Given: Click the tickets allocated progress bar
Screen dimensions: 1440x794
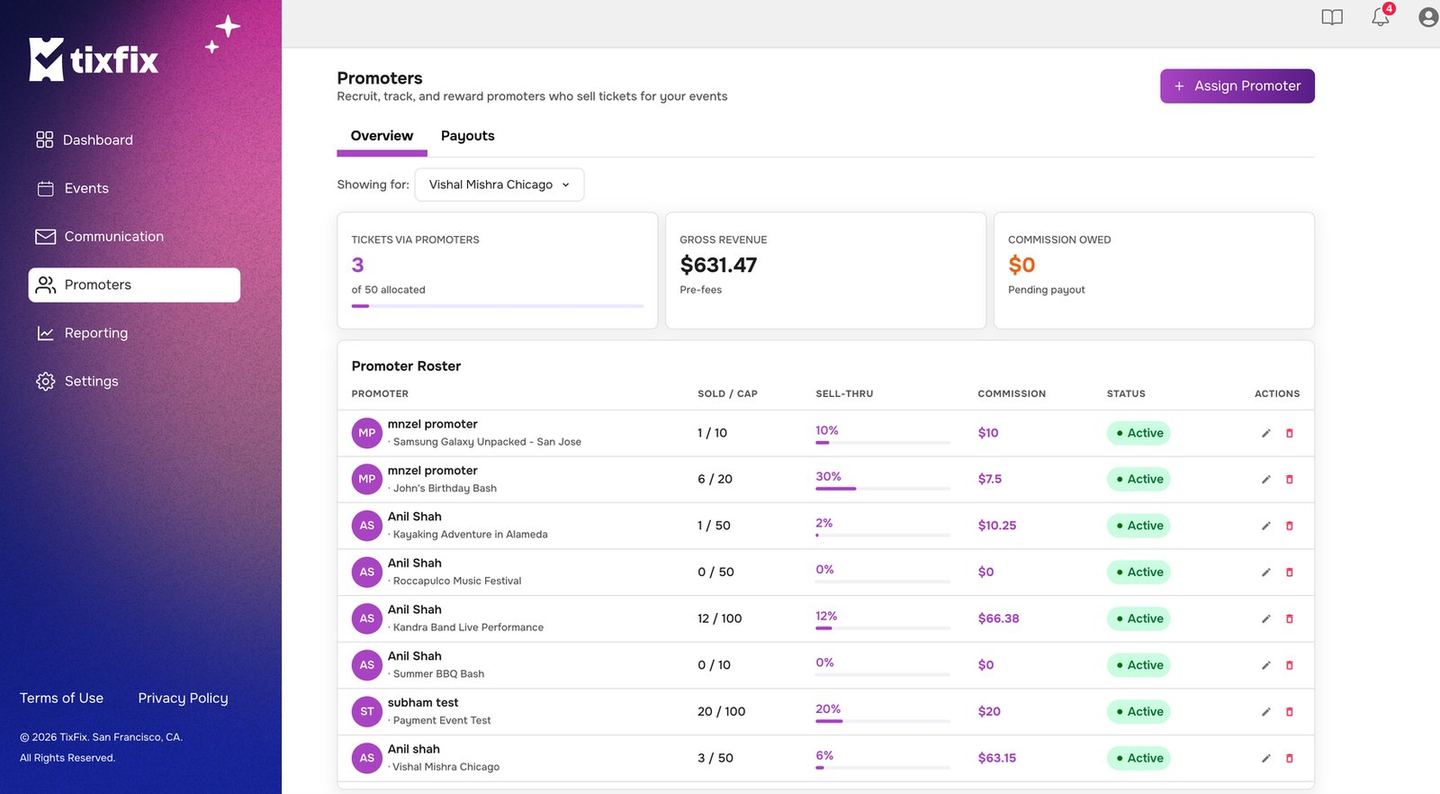Looking at the screenshot, I should coord(497,306).
